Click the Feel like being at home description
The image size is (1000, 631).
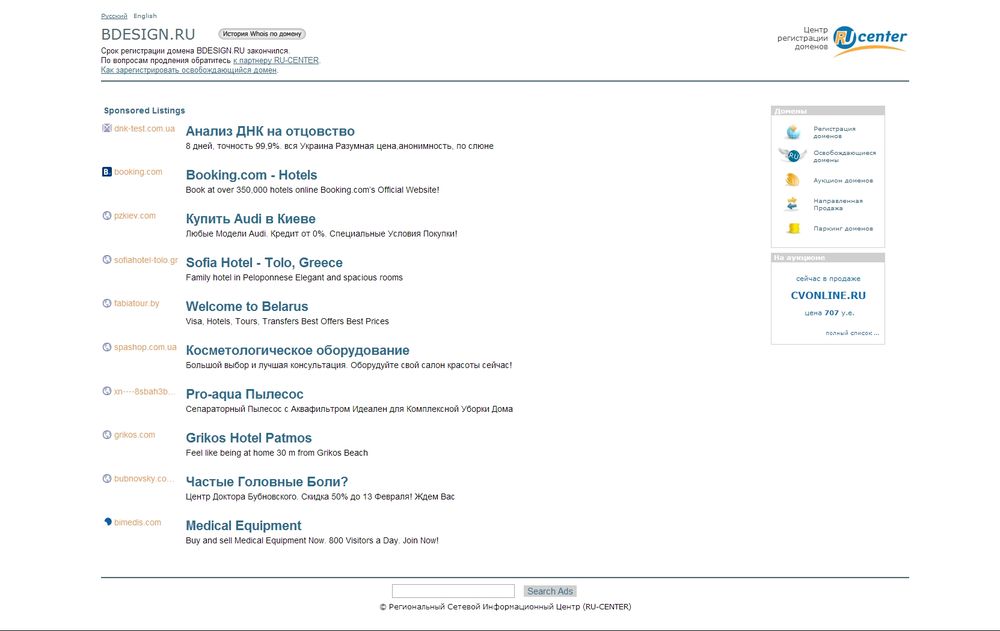(277, 453)
